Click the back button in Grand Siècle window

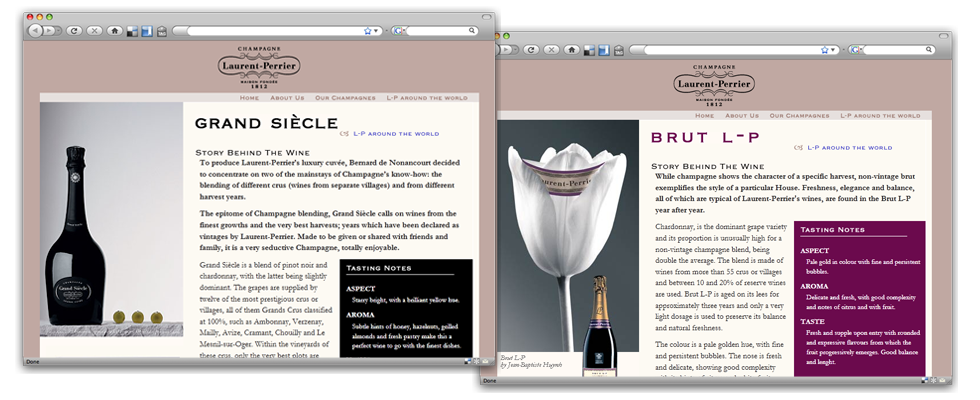(x=36, y=31)
